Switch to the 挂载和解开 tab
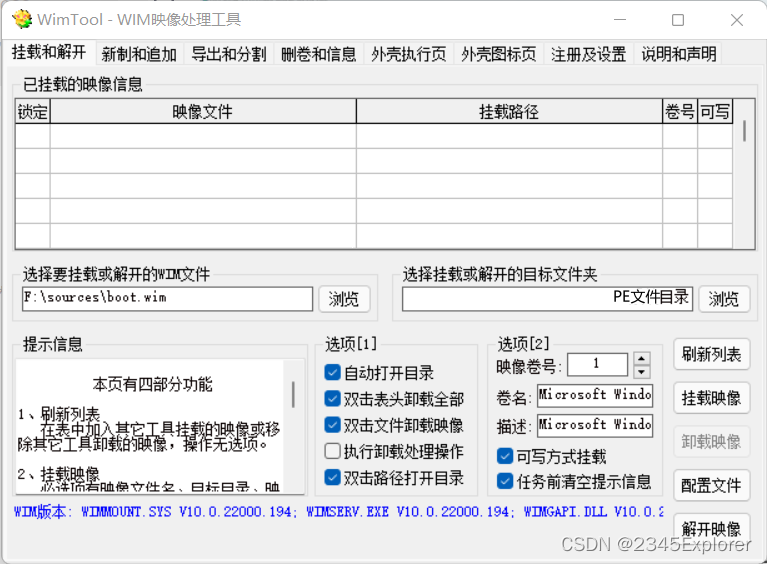 point(49,52)
